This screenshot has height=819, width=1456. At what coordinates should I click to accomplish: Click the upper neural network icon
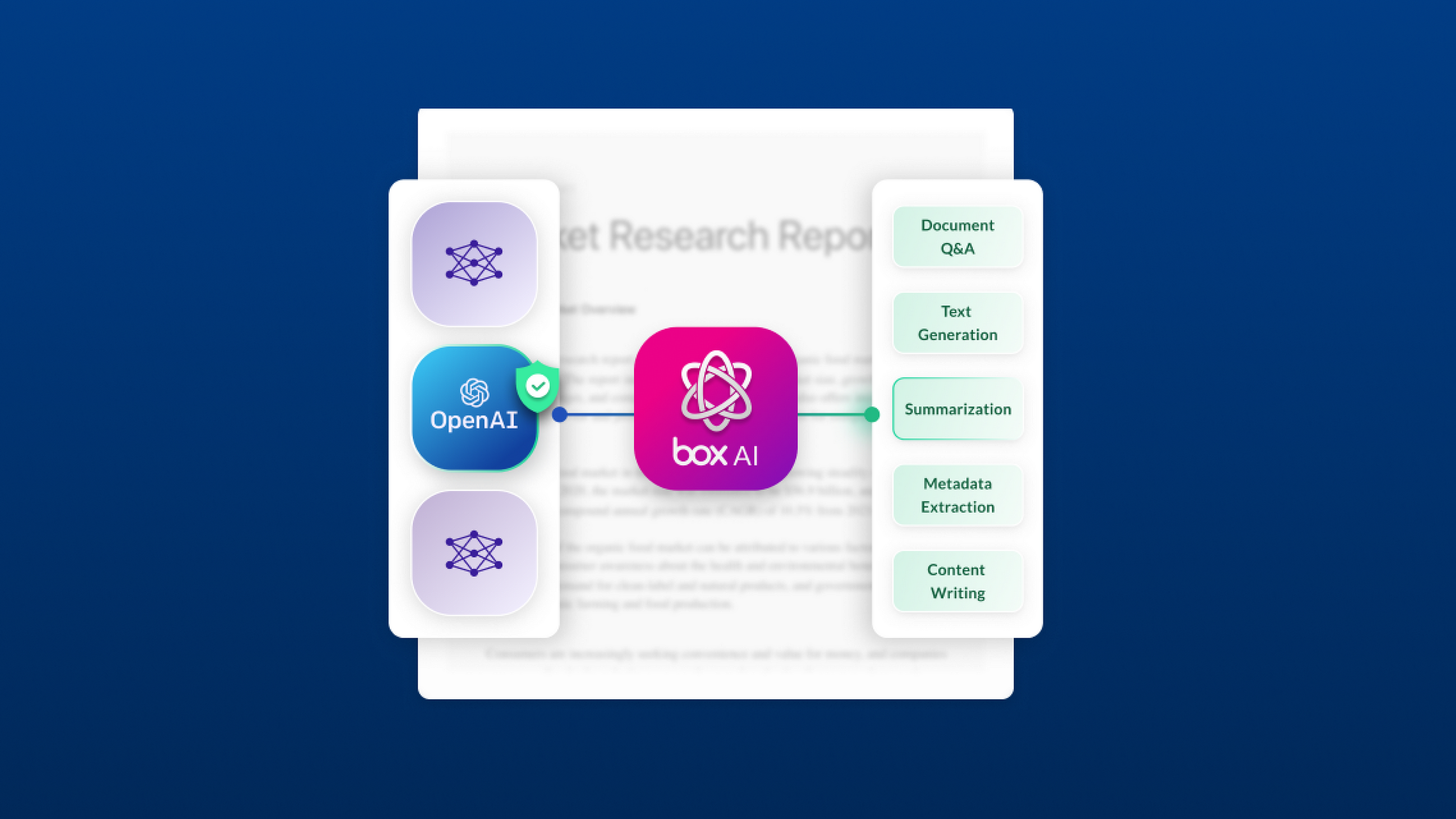[x=473, y=262]
